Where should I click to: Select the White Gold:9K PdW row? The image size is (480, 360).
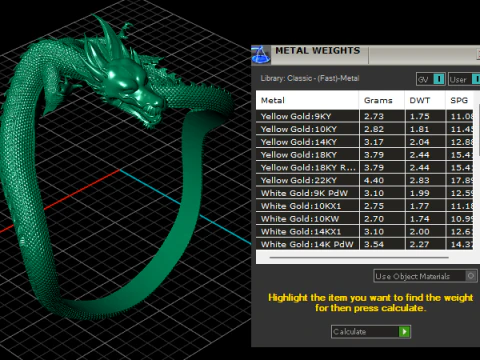pos(364,193)
